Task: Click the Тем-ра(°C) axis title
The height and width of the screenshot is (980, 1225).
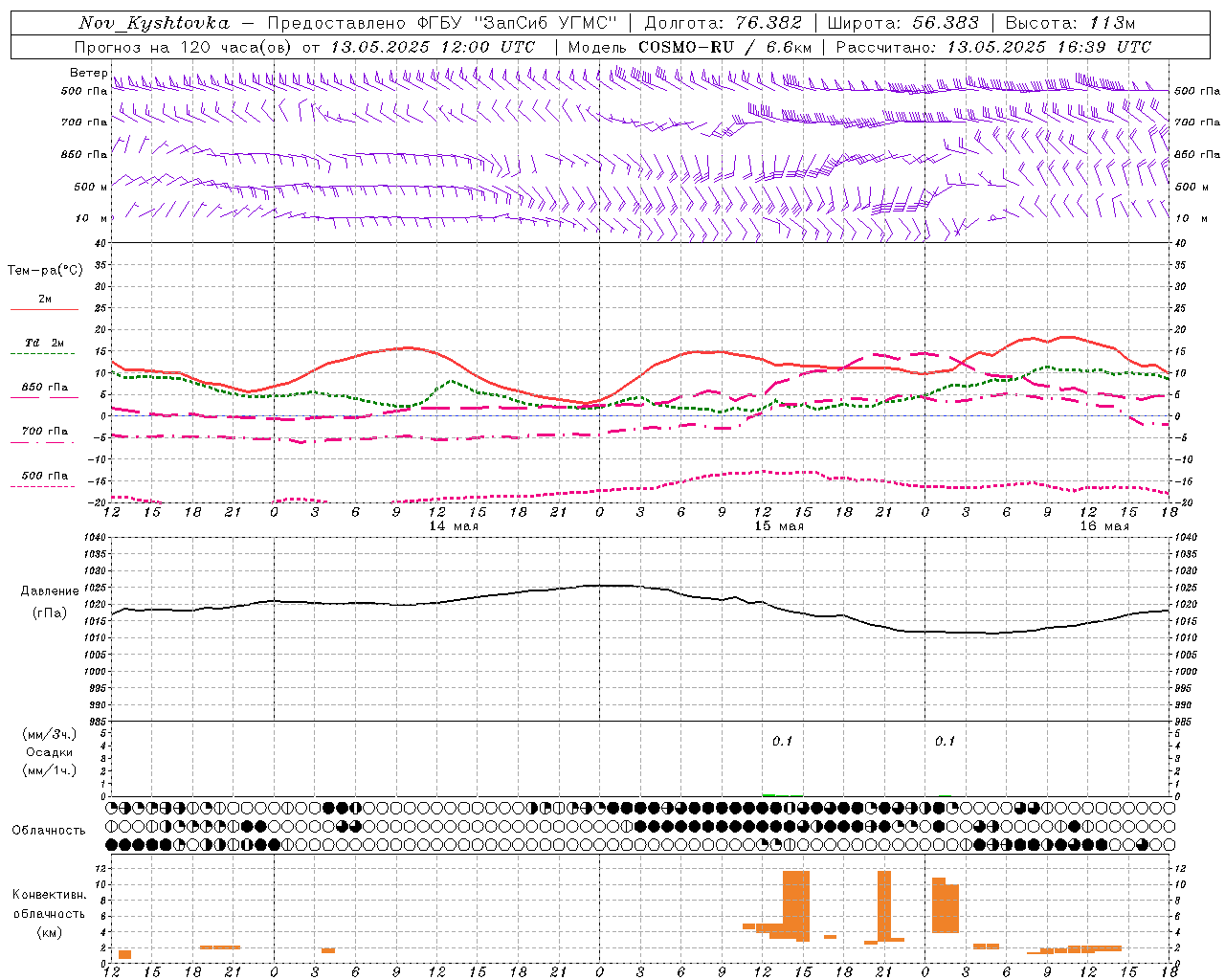Action: coord(45,271)
